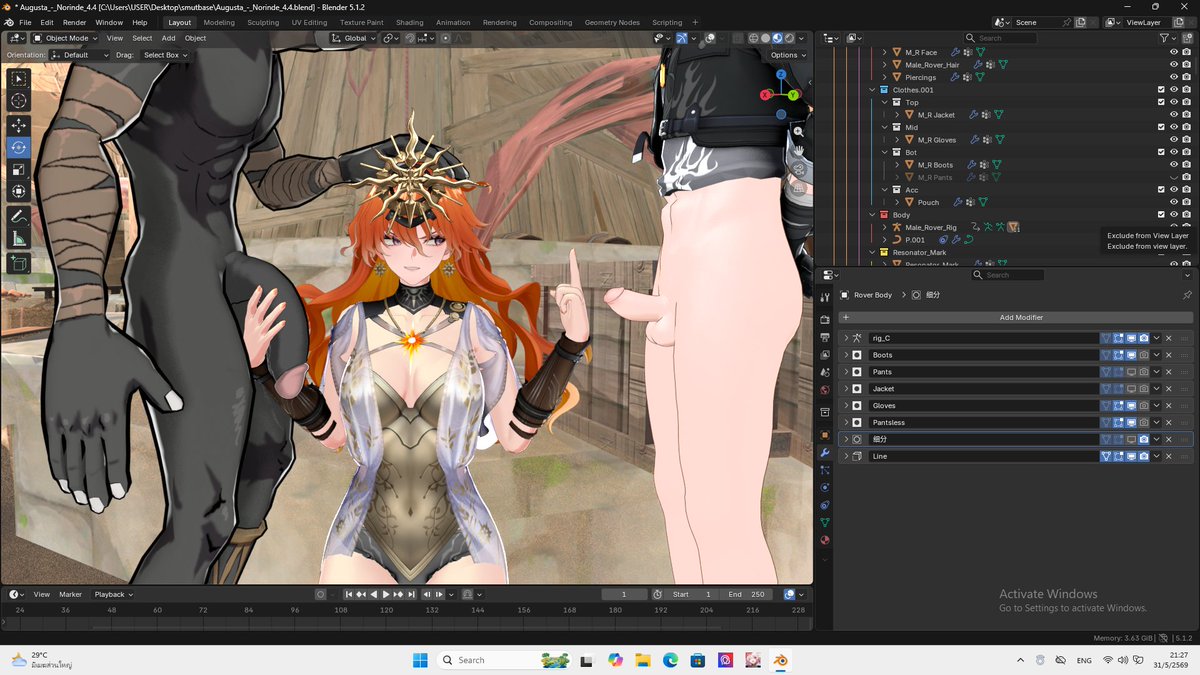Screen dimensions: 1200x675
Task: Select the Select Box tool in viewport toolbar
Action: point(19,79)
